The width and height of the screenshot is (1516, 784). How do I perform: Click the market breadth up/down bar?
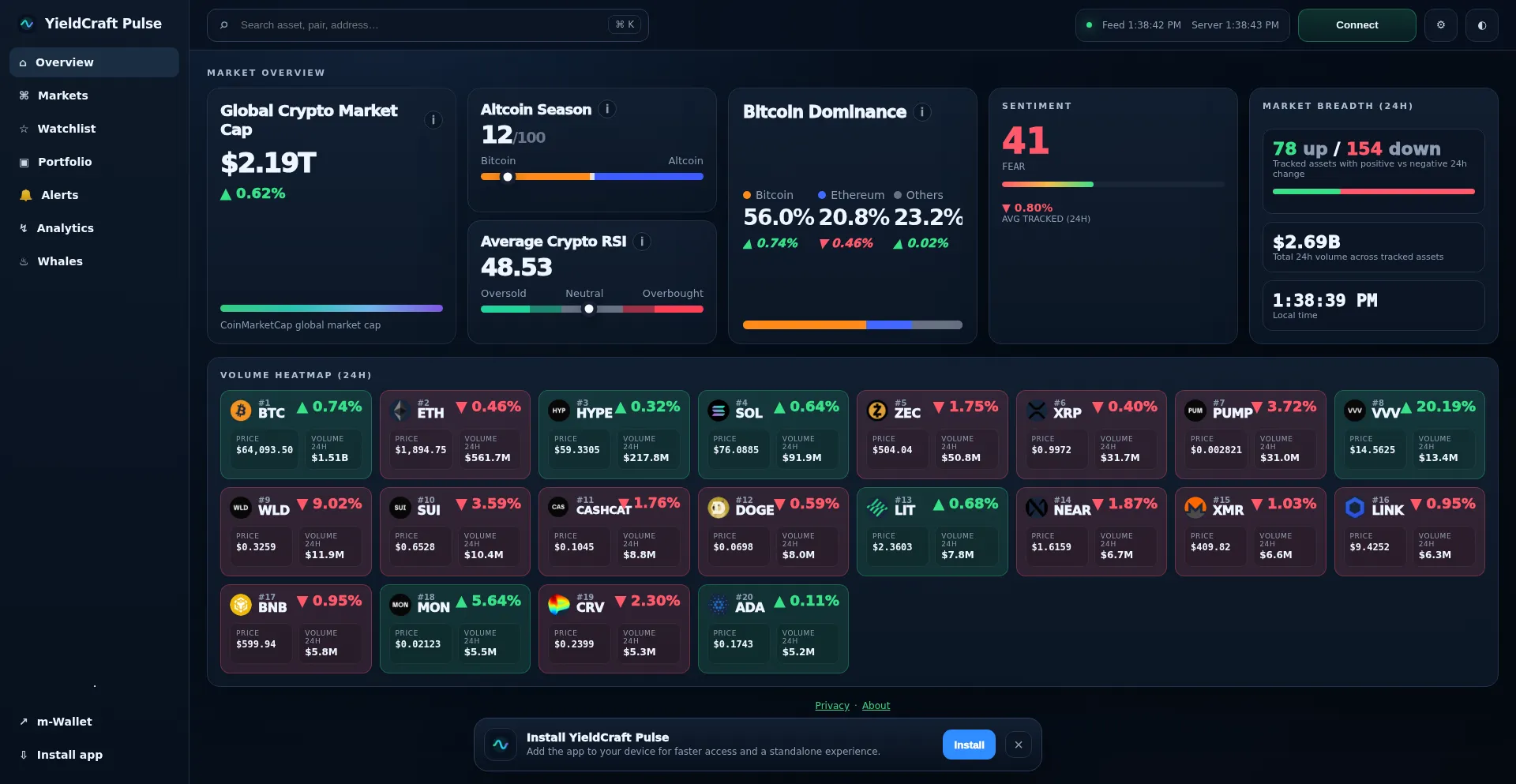click(1374, 191)
